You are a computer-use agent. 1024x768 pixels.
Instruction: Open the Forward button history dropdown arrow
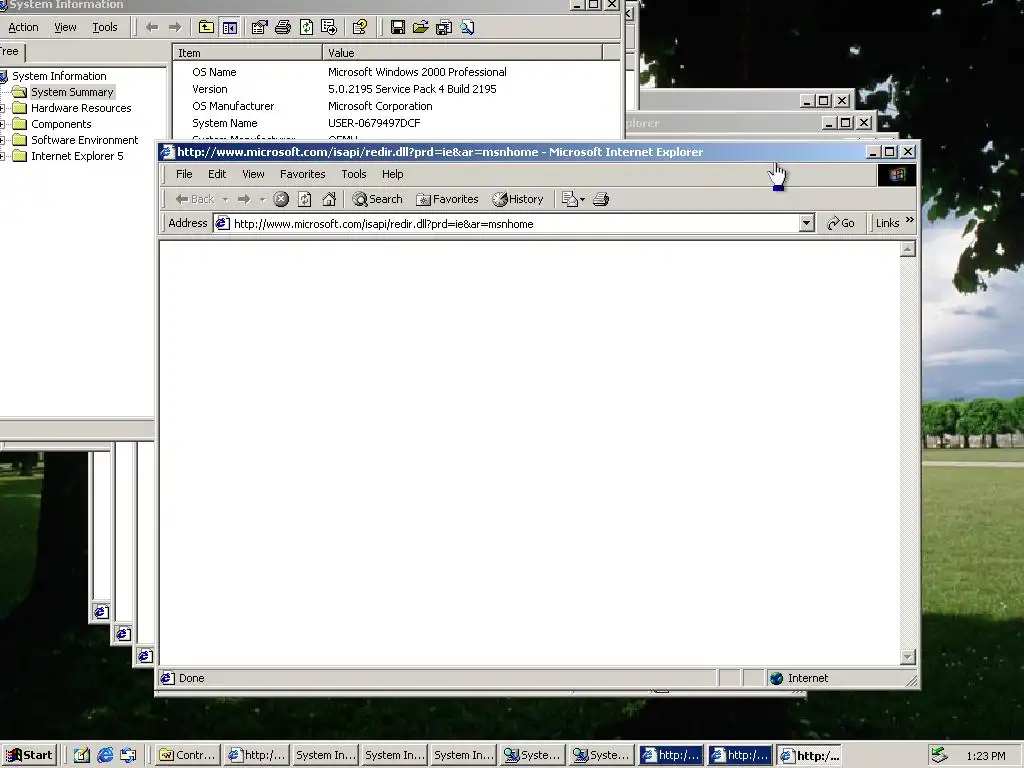tap(262, 199)
